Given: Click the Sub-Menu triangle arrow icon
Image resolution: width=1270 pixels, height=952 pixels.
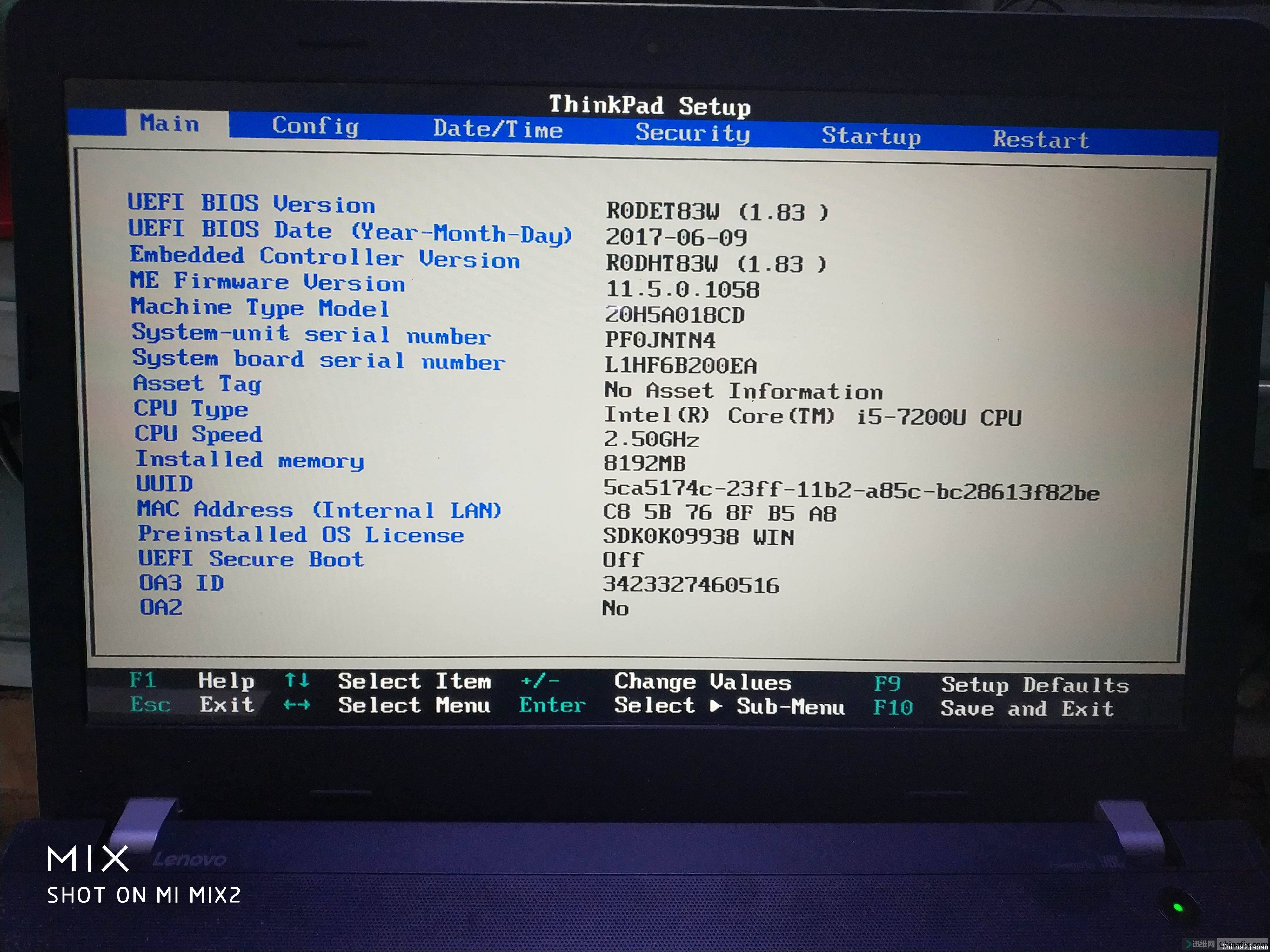Looking at the screenshot, I should point(715,706).
